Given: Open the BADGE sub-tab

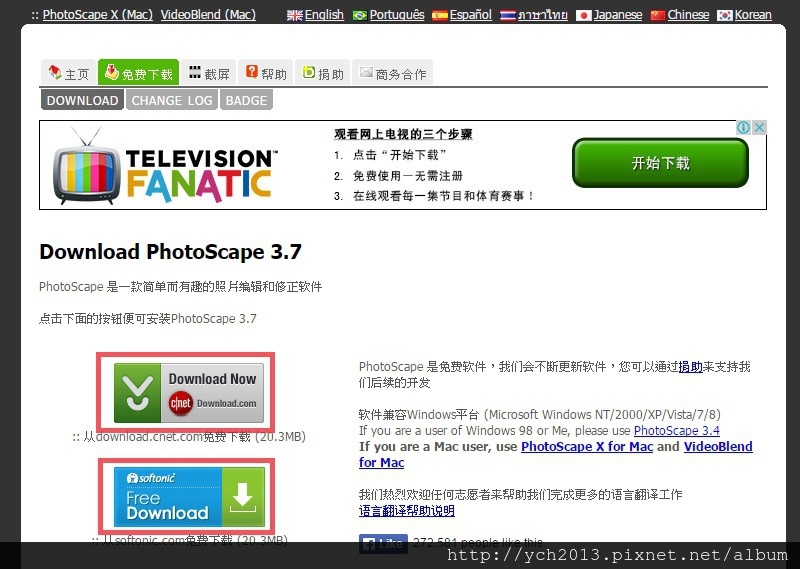Looking at the screenshot, I should [x=246, y=100].
